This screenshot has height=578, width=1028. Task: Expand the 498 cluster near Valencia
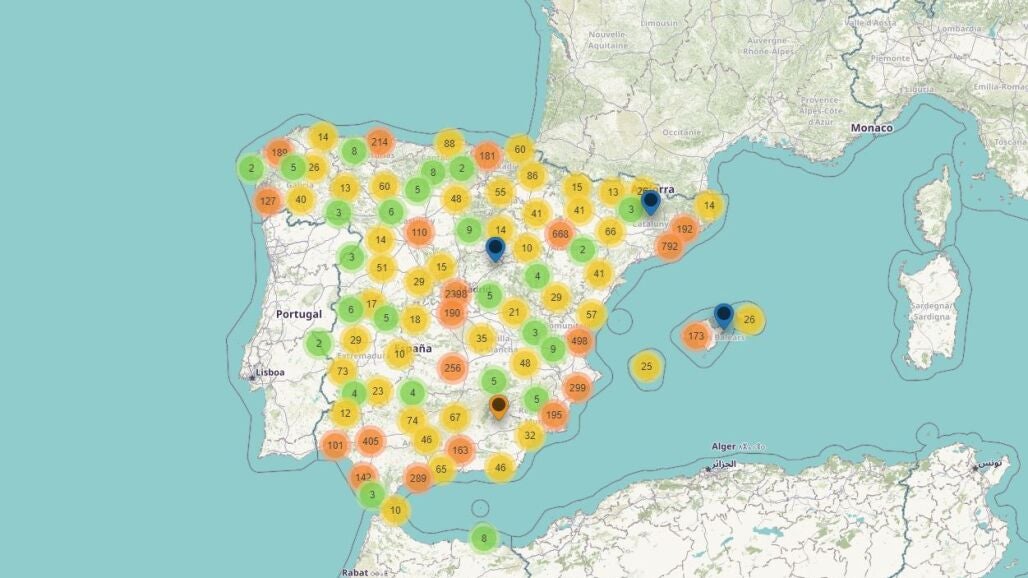pyautogui.click(x=579, y=340)
